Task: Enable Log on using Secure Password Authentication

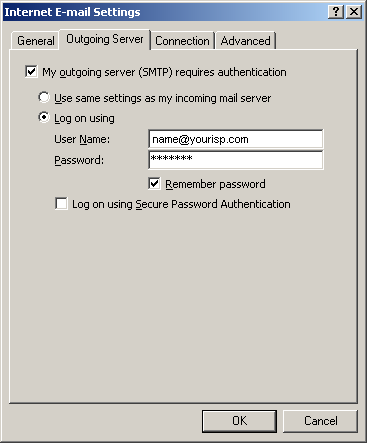Action: click(61, 204)
